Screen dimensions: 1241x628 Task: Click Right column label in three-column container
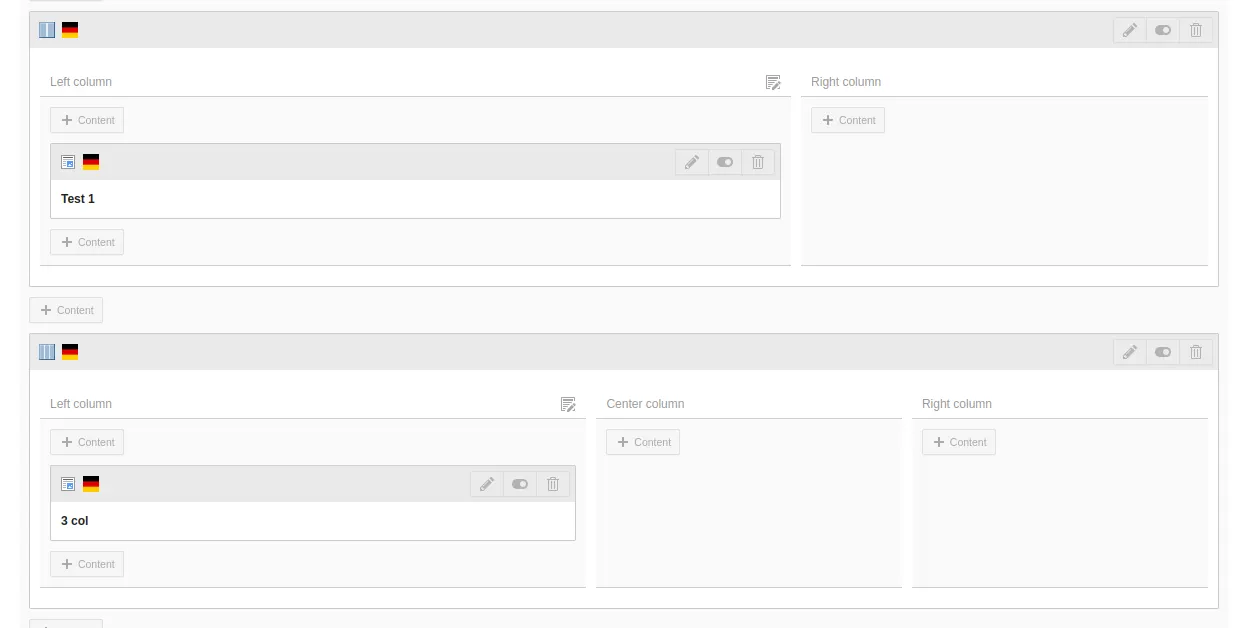click(957, 404)
